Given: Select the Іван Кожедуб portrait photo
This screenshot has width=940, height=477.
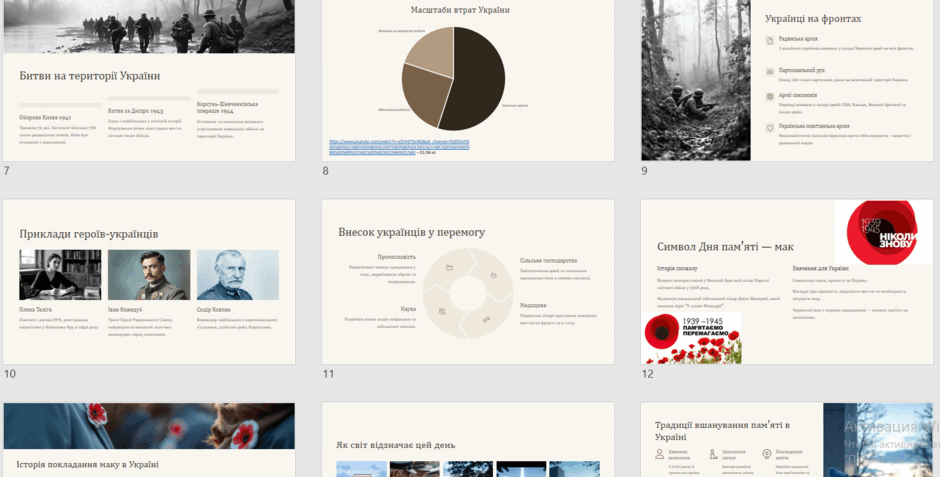Looking at the screenshot, I should tap(149, 274).
